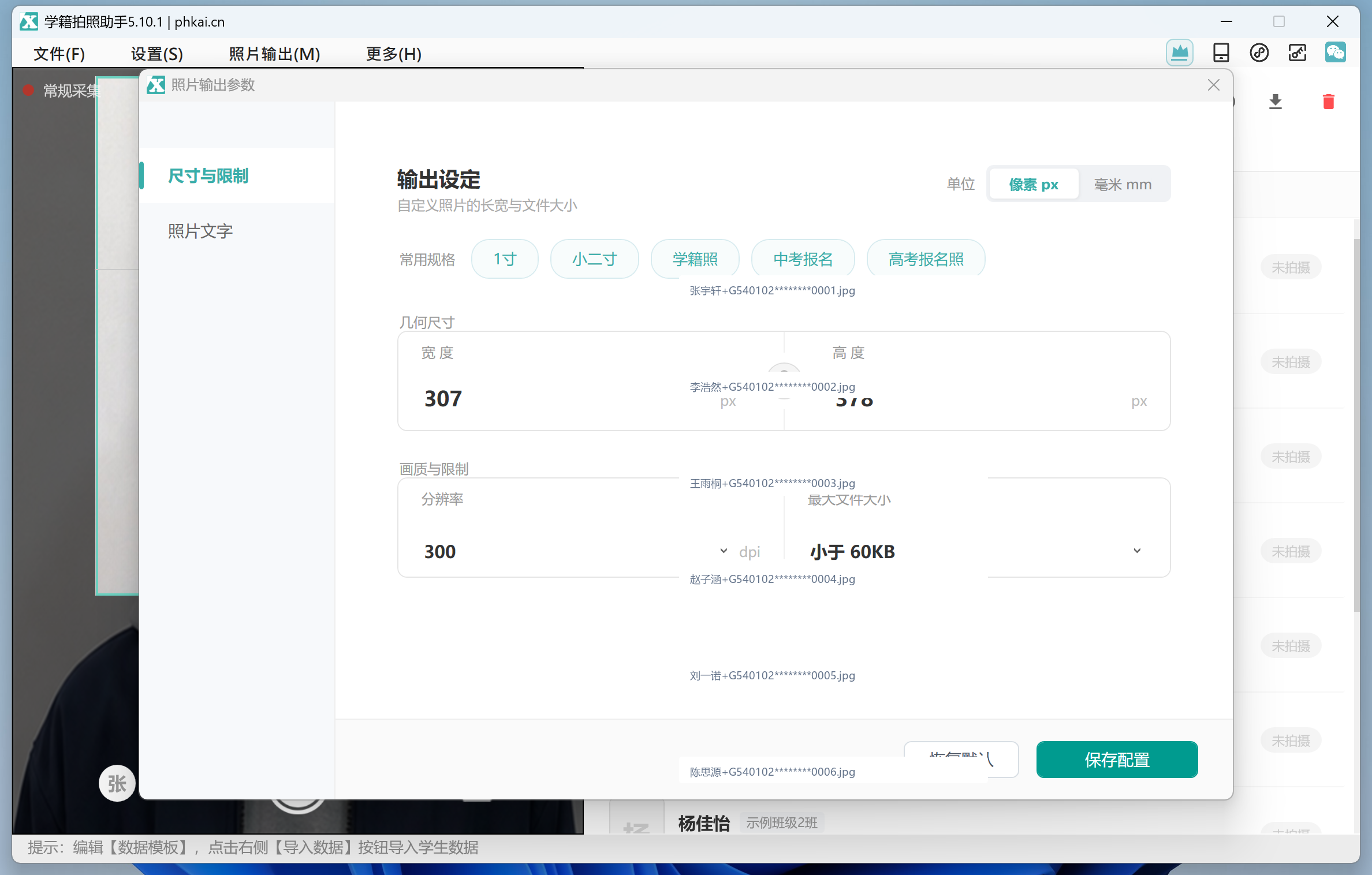Select file 李浩然+G540102********0002.jpg
The image size is (1372, 875).
coord(772,387)
